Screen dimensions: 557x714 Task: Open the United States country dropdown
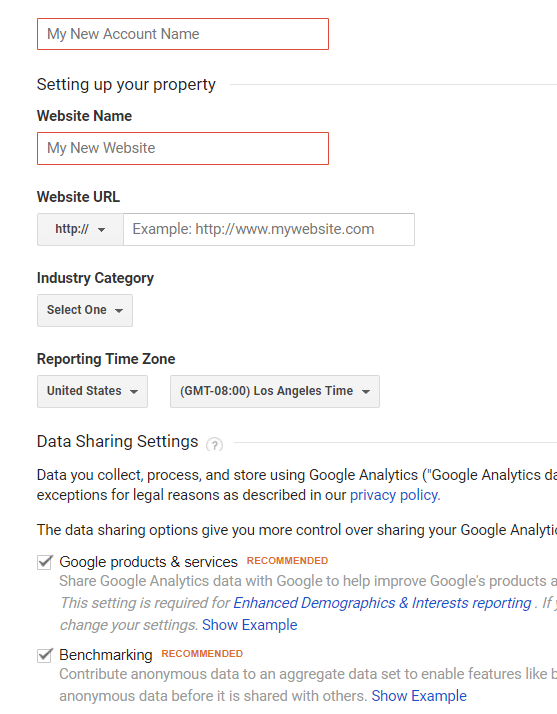pyautogui.click(x=92, y=391)
